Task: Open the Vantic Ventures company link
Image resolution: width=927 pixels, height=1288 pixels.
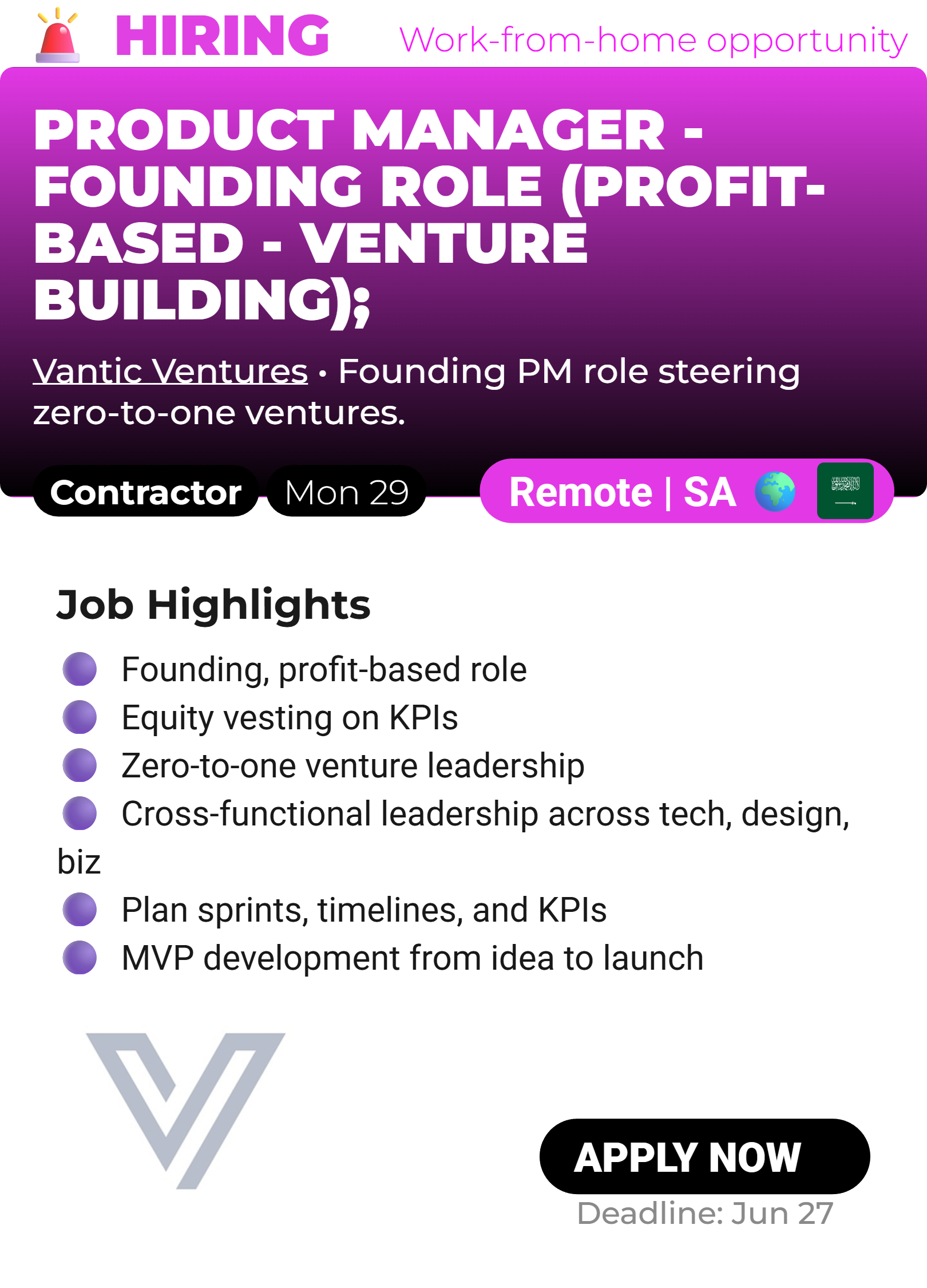Action: (171, 371)
